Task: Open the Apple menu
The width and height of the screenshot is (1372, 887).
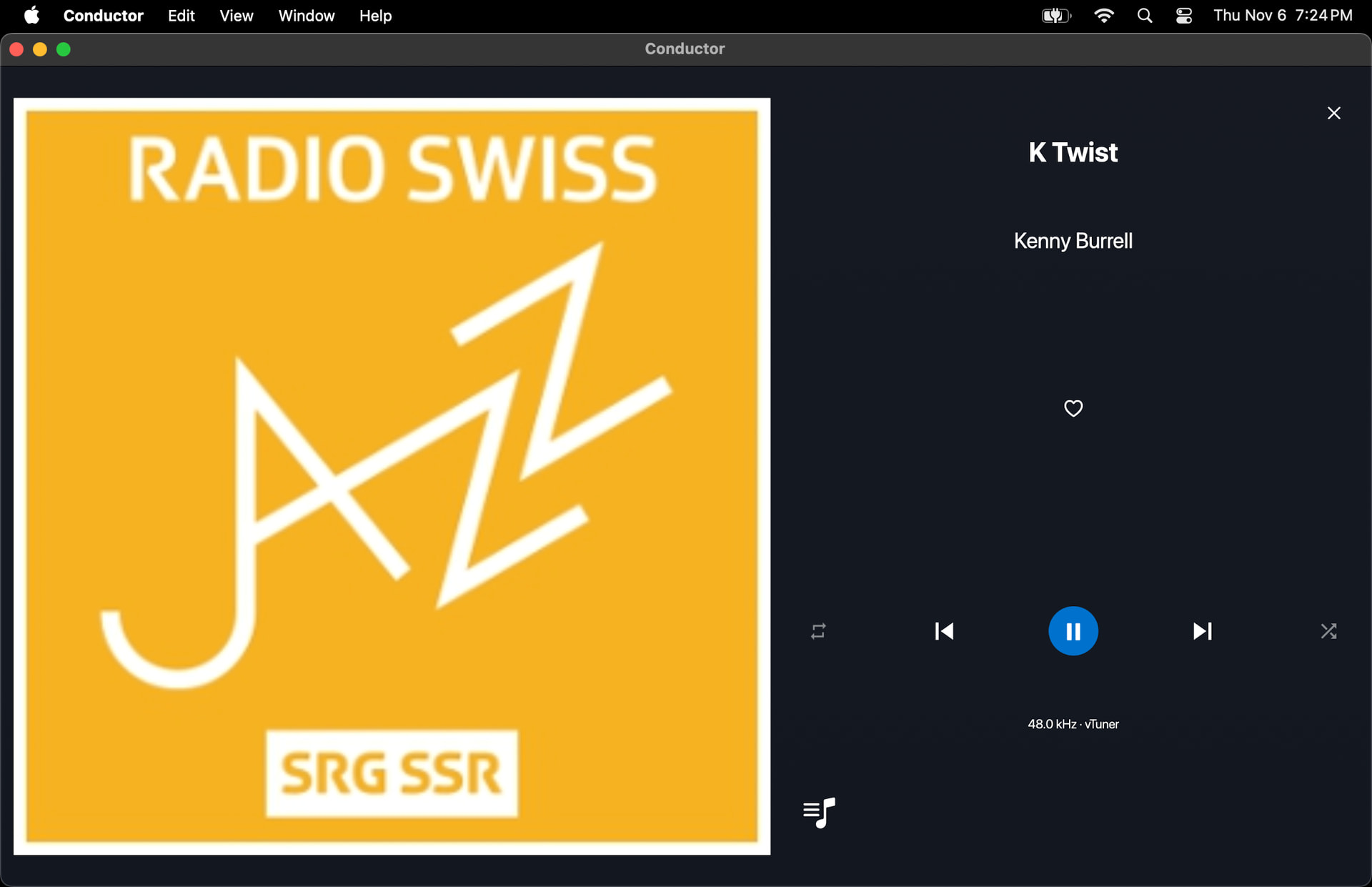Action: click(x=31, y=16)
